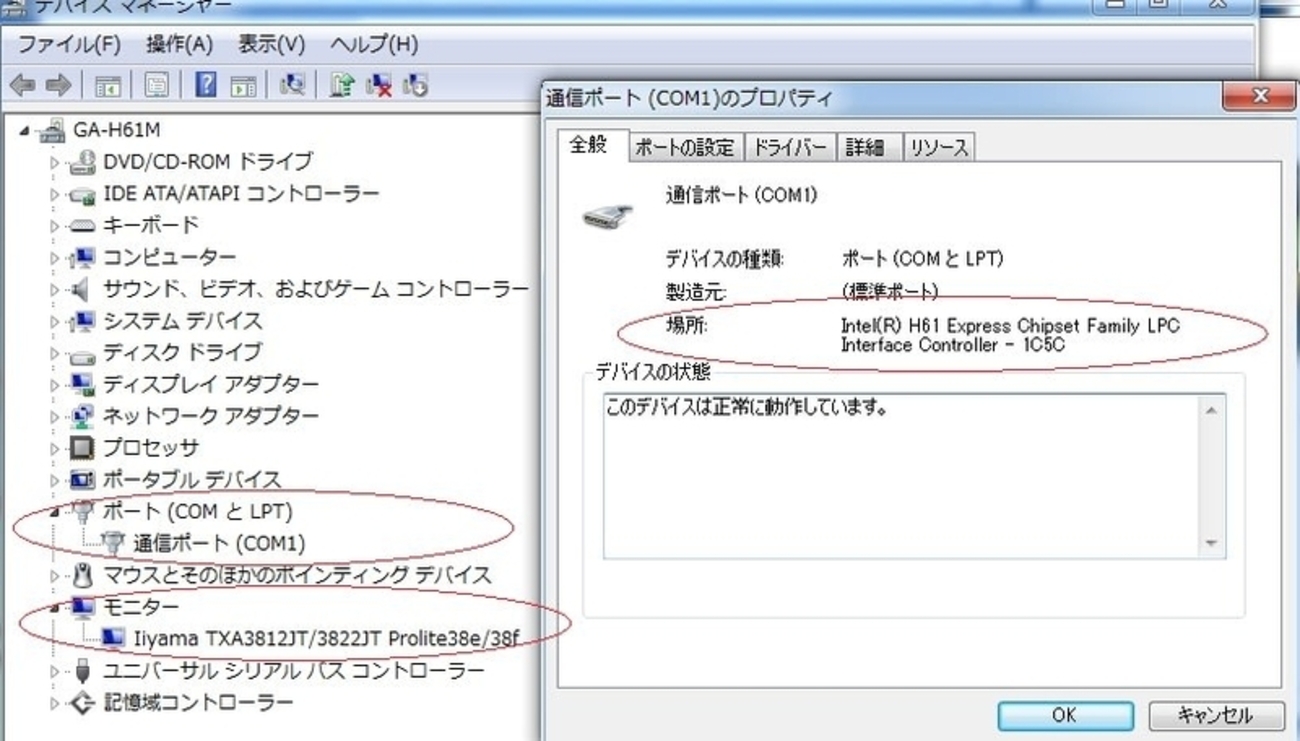
Task: Select the ディスプレイ アダプター icon
Action: 83,385
